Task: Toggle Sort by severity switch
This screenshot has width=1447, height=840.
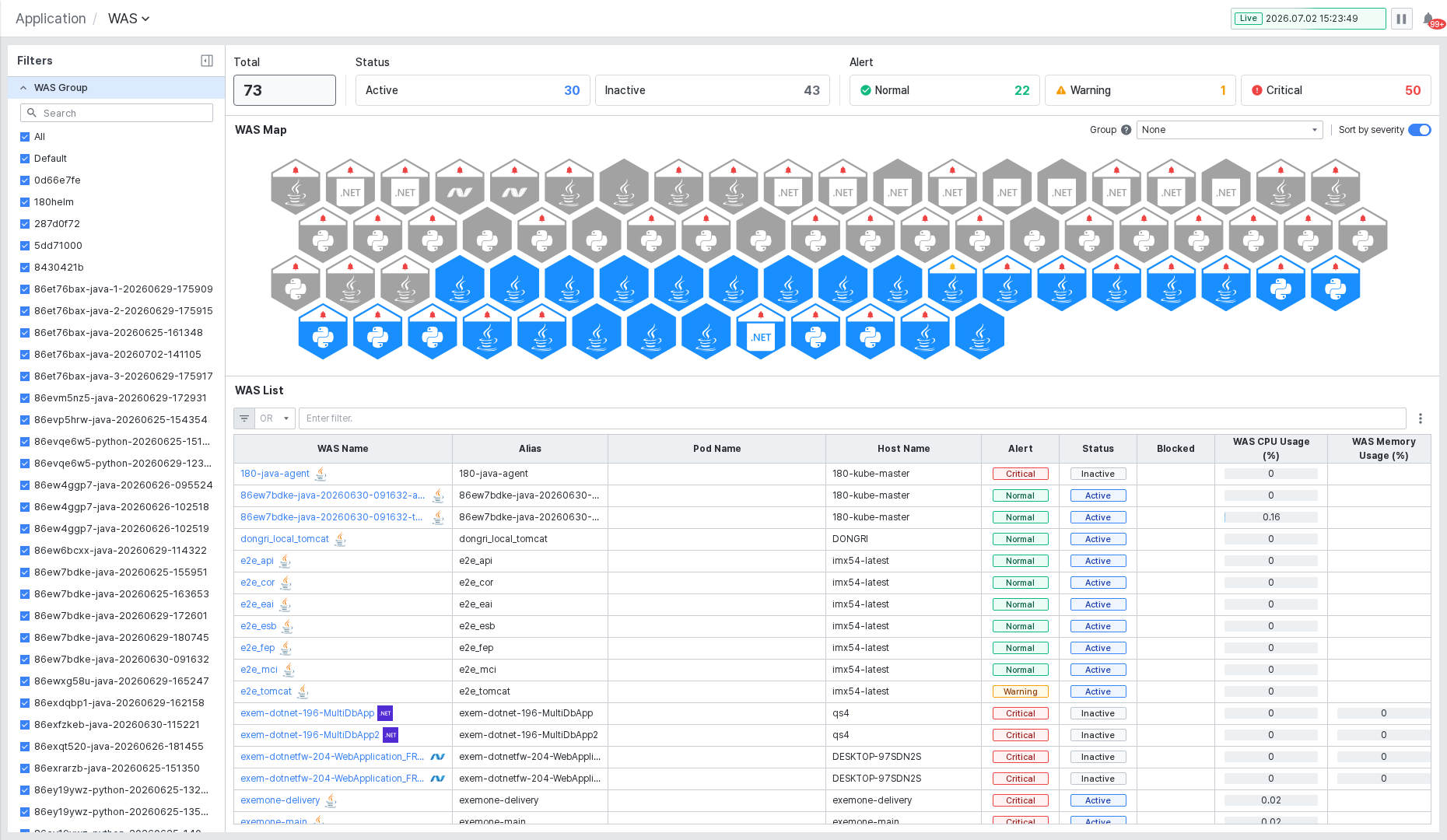Action: pyautogui.click(x=1419, y=130)
